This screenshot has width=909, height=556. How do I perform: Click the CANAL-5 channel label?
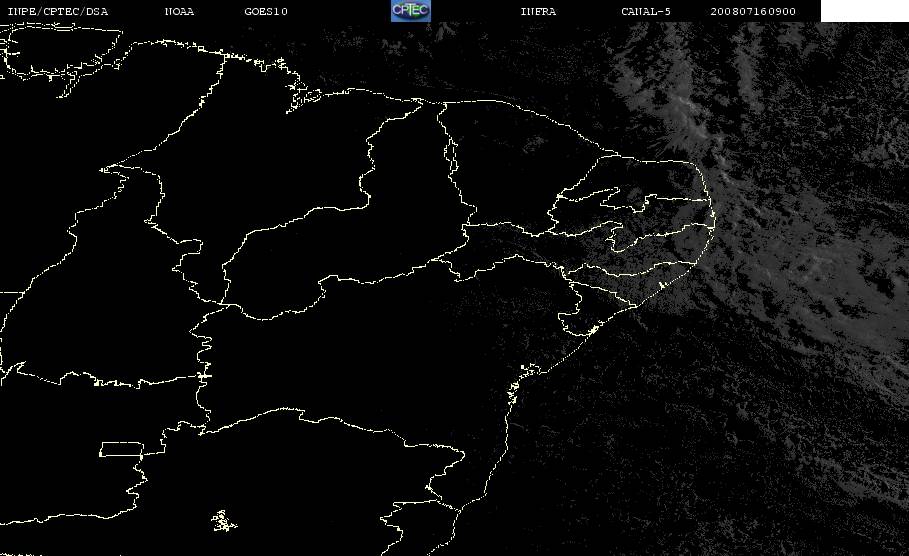coord(646,11)
